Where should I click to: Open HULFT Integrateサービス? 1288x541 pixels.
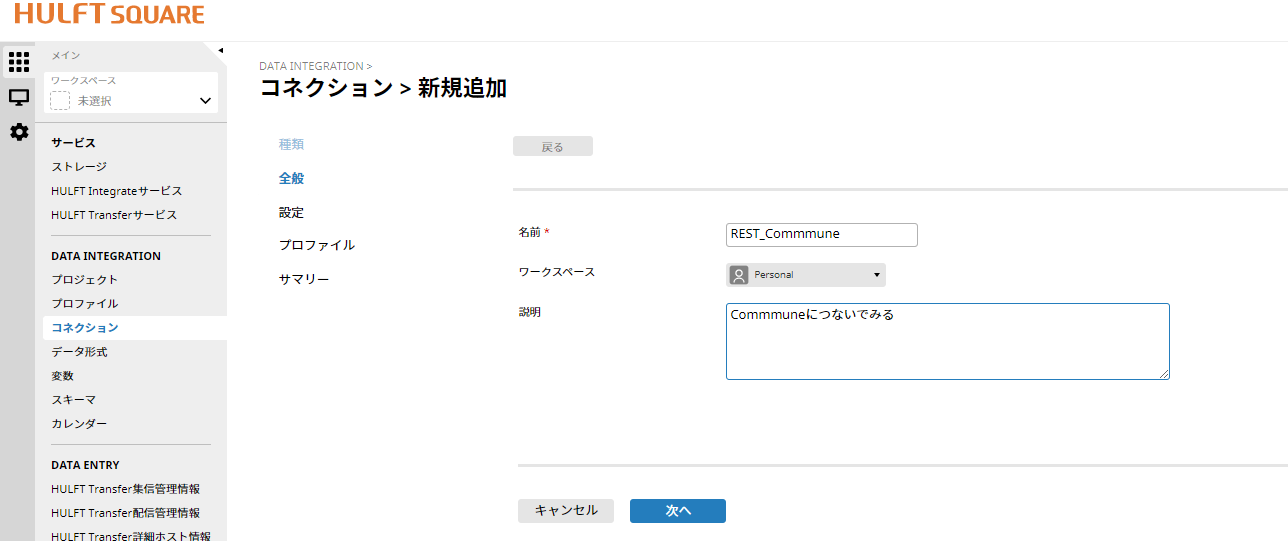[x=117, y=191]
